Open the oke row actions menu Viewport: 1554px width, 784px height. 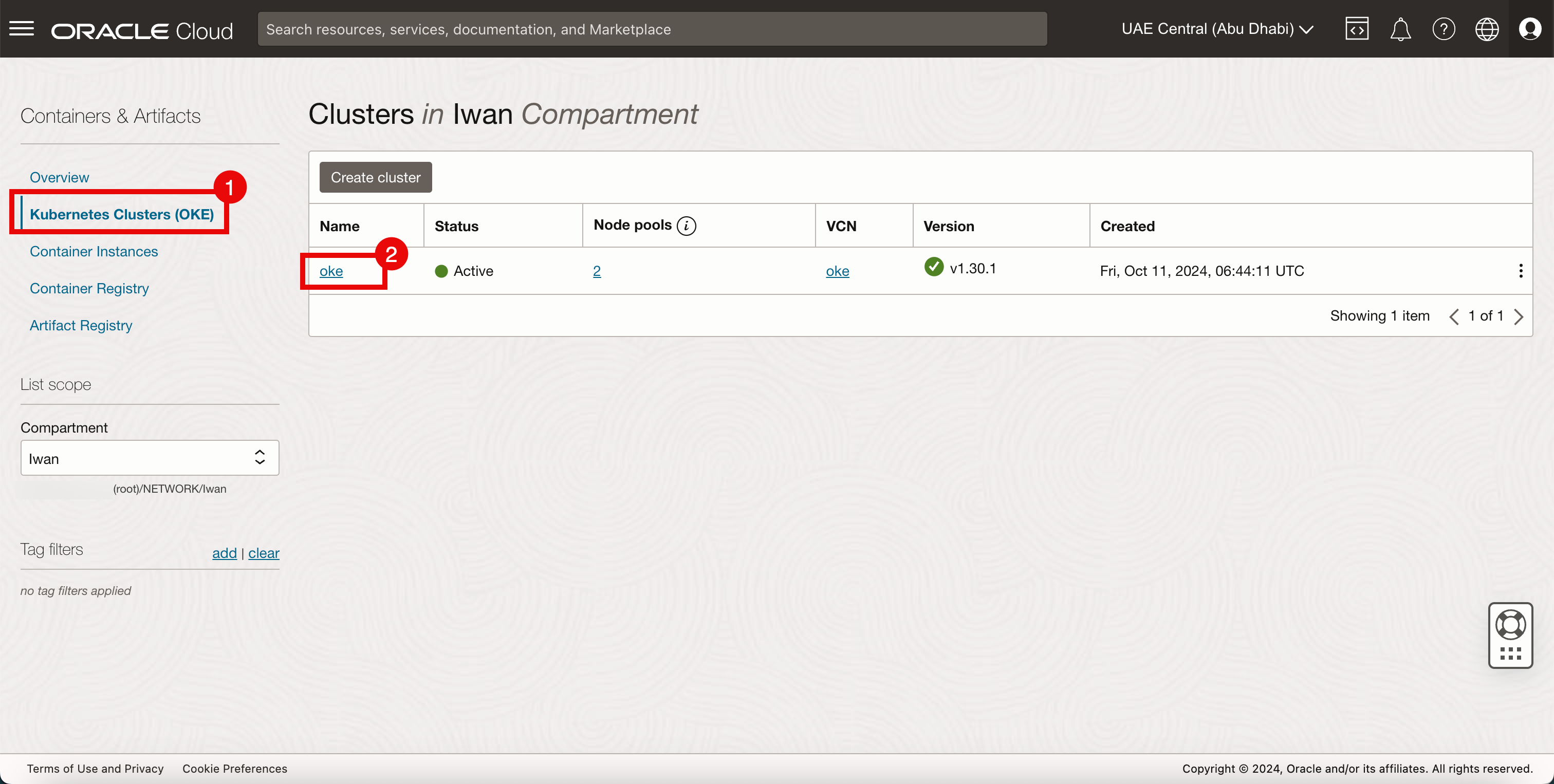coord(1520,271)
